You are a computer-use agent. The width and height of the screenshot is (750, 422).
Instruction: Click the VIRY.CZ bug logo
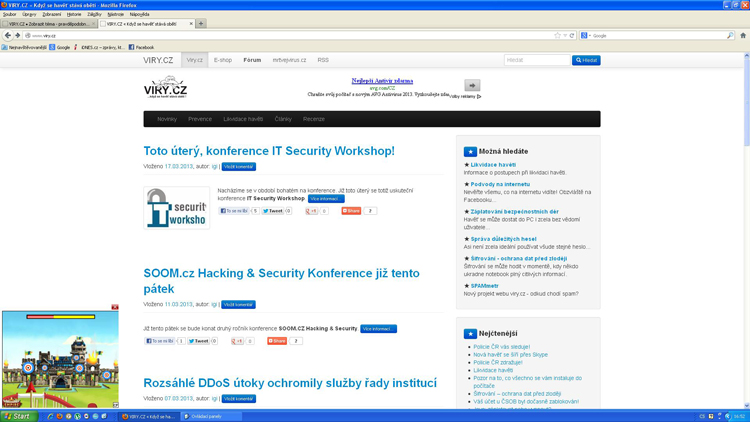tap(165, 87)
